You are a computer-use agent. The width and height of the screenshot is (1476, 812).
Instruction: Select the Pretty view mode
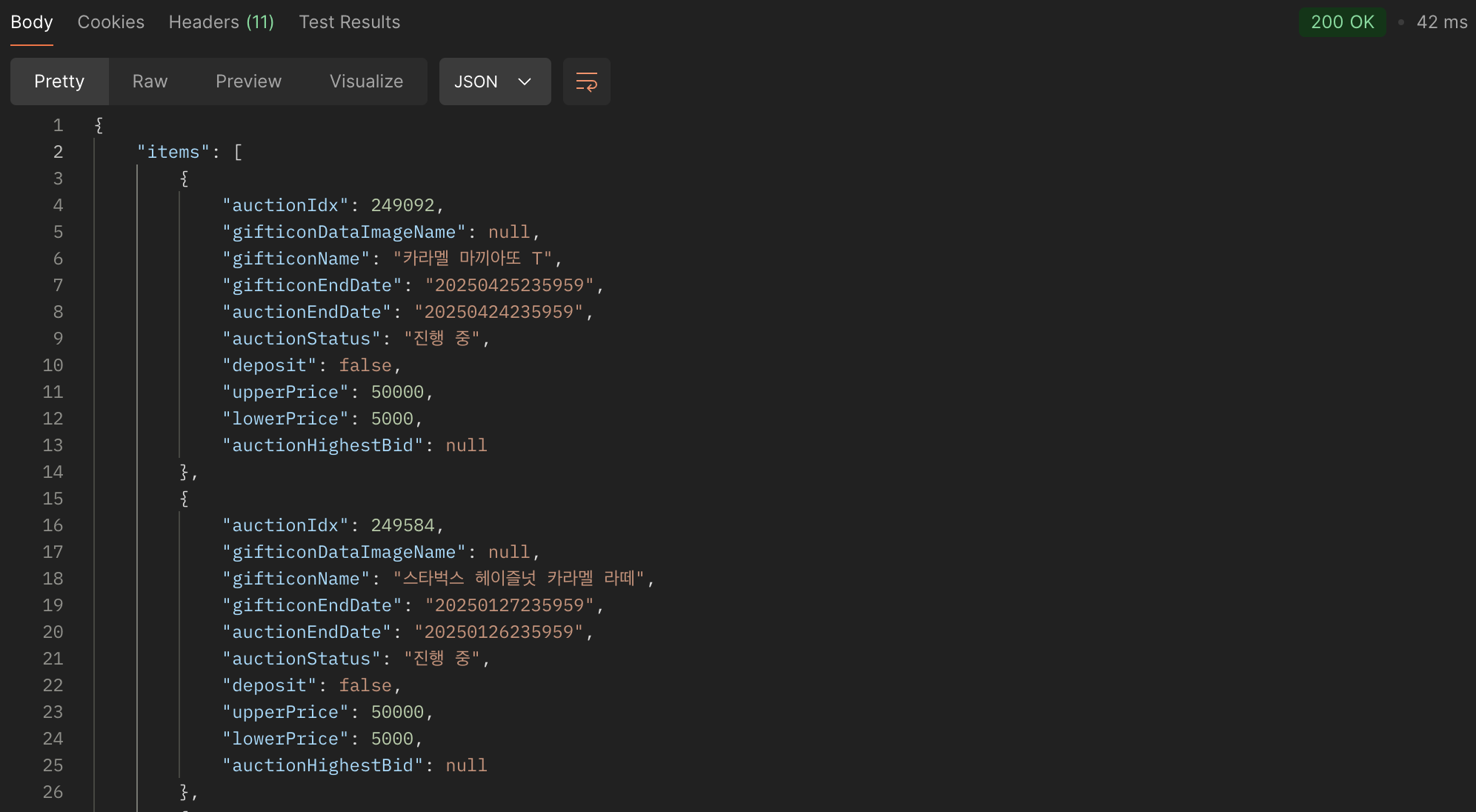(59, 81)
